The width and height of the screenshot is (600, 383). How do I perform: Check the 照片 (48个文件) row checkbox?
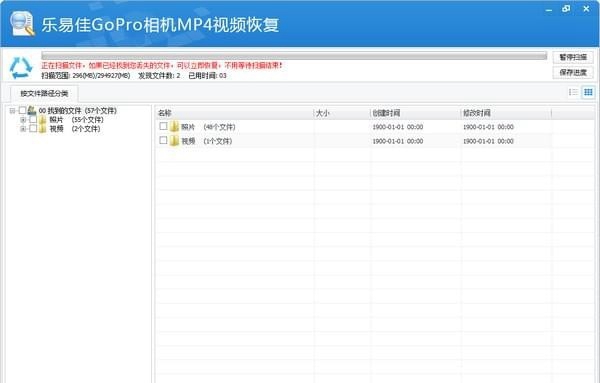[x=163, y=126]
